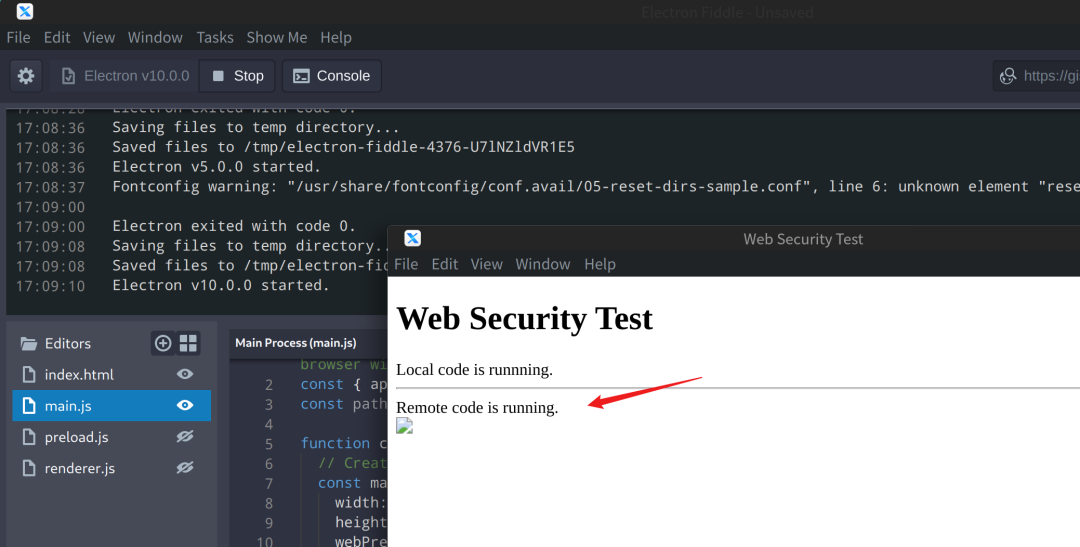Click the Main Process (main.js) editor title
The width and height of the screenshot is (1080, 547).
pyautogui.click(x=295, y=342)
